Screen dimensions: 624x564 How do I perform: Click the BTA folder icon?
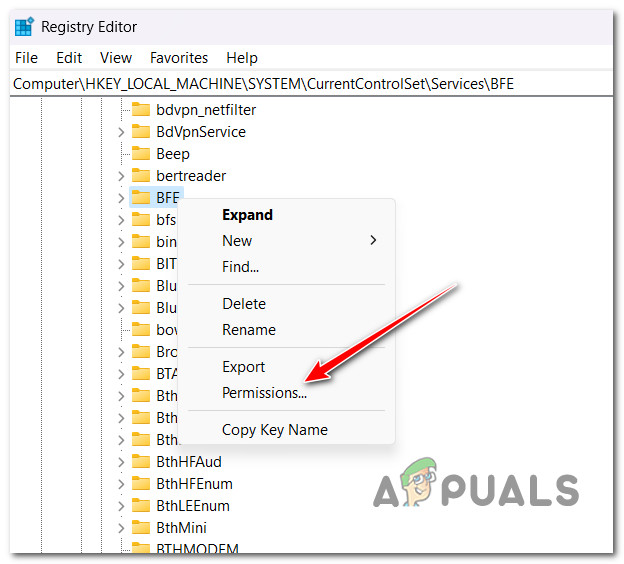[140, 373]
